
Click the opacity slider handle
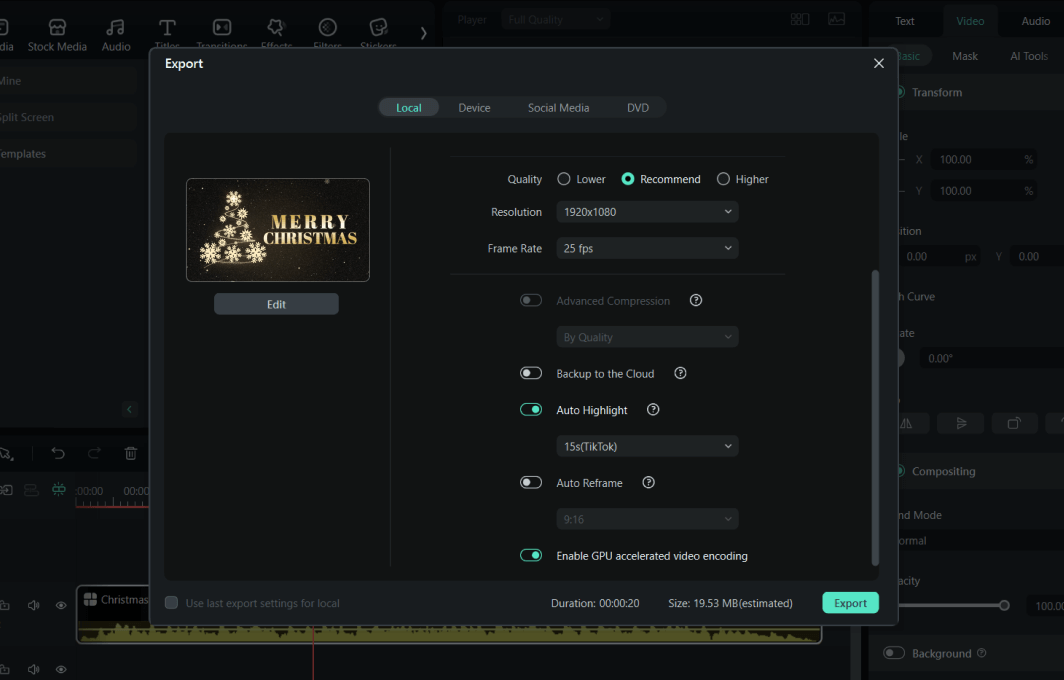(1004, 605)
